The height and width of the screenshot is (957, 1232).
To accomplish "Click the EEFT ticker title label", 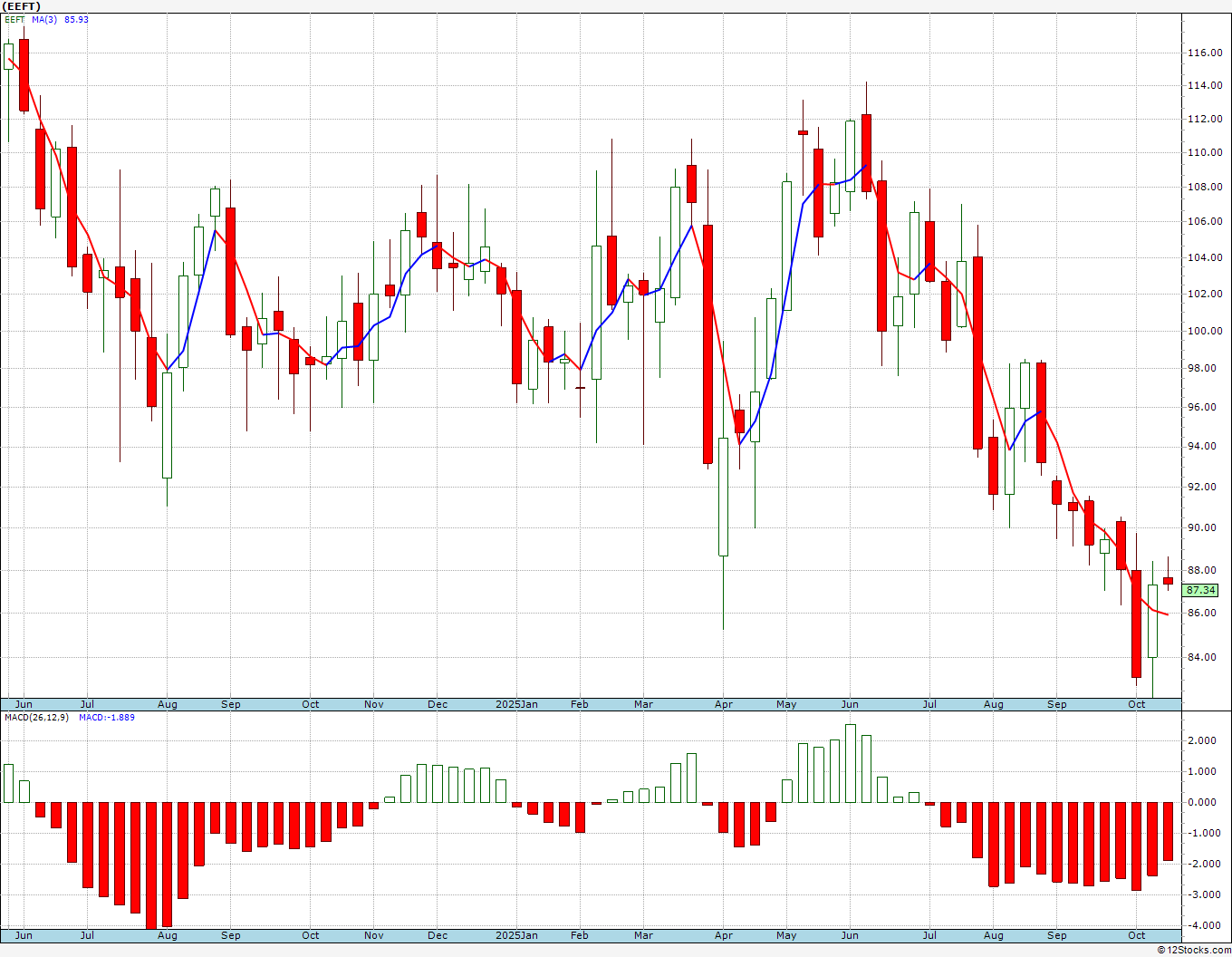I will point(22,6).
